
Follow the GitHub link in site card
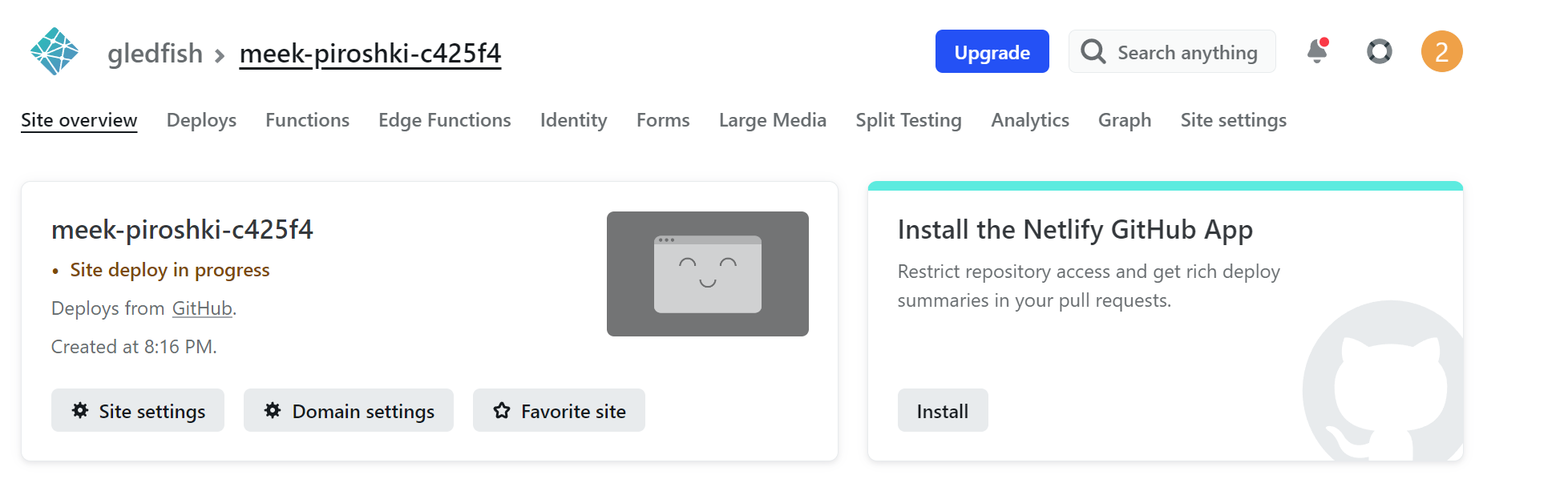(202, 308)
